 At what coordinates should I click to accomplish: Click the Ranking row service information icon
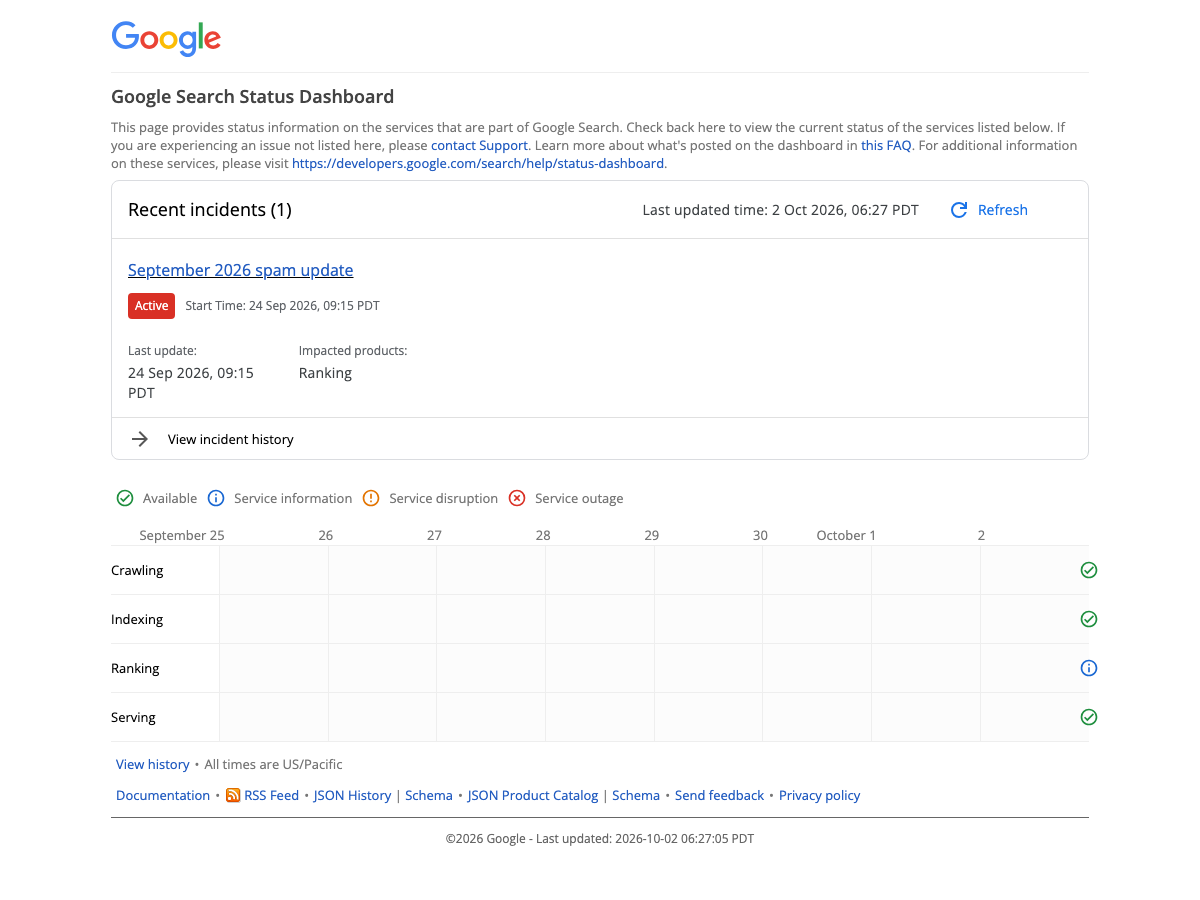click(x=1089, y=668)
